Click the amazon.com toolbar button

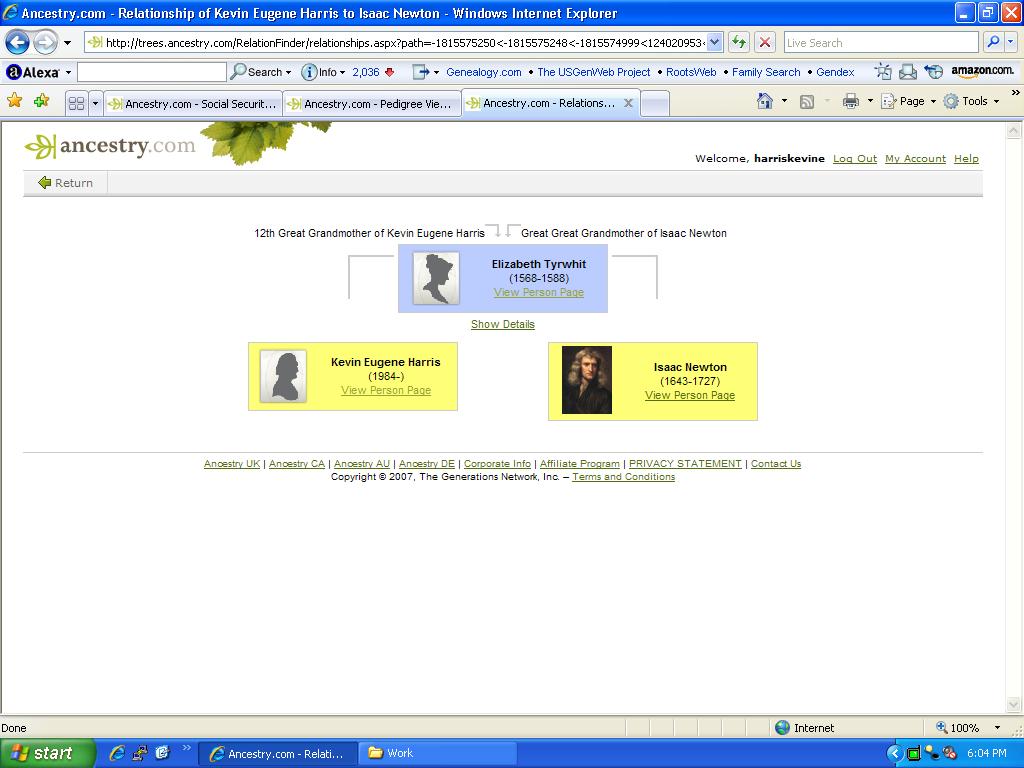[x=983, y=71]
